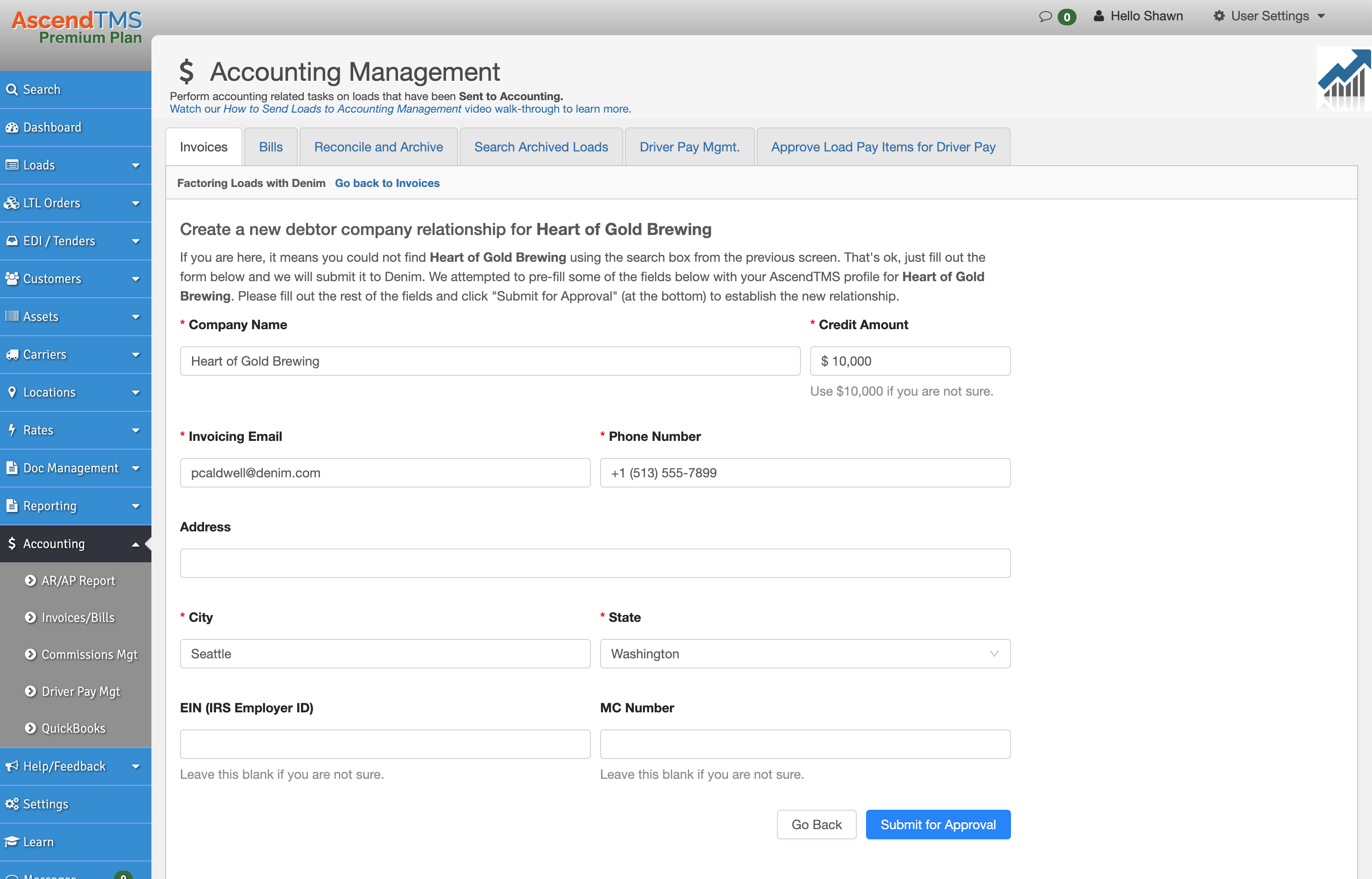The height and width of the screenshot is (879, 1372).
Task: Expand the Doc Management menu arrow
Action: [136, 469]
